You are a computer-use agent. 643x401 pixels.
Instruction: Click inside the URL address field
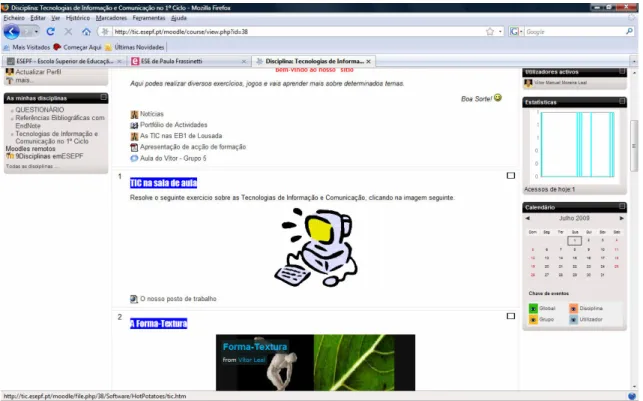(x=299, y=32)
